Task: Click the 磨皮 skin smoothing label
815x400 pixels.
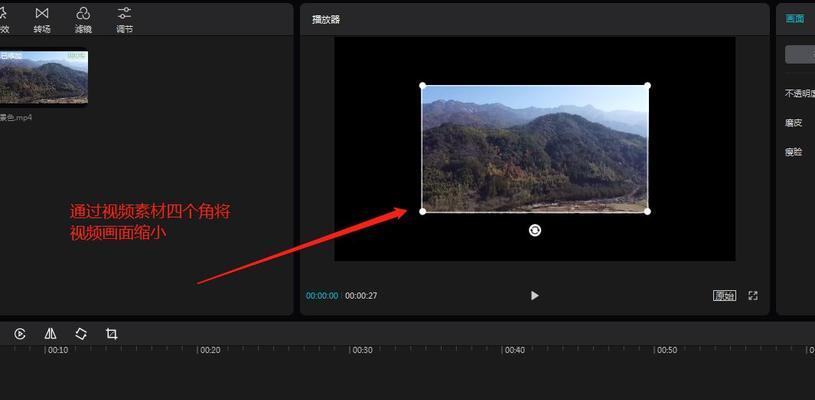Action: [794, 123]
